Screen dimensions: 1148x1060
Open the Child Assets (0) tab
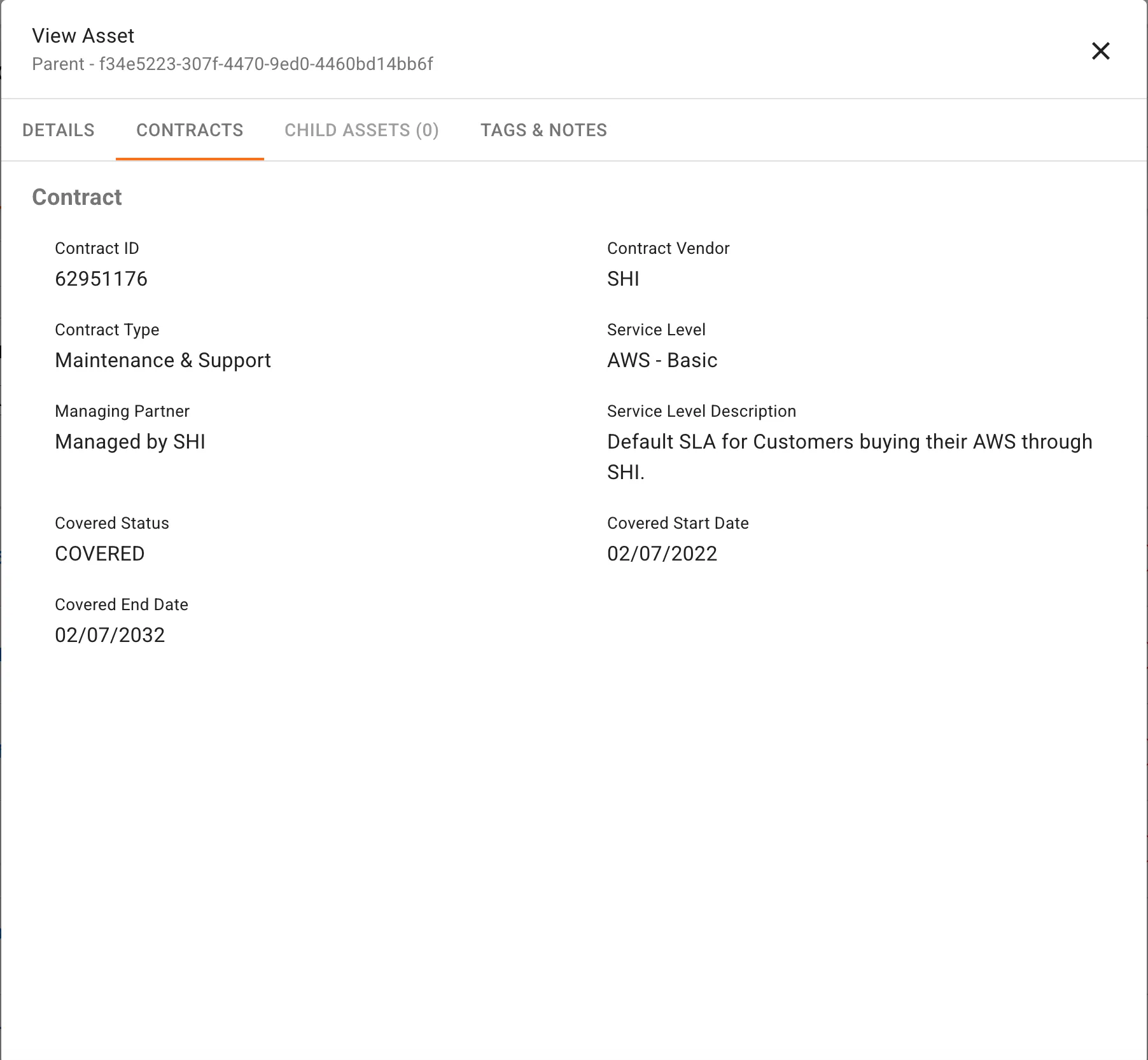[361, 130]
